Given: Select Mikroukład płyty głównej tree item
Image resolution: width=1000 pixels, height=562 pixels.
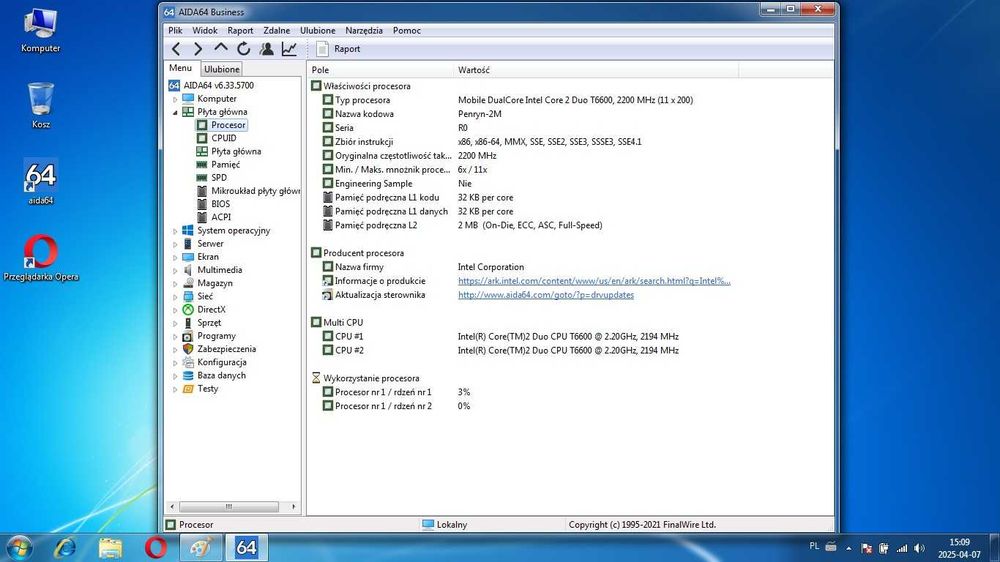Looking at the screenshot, I should tap(255, 191).
